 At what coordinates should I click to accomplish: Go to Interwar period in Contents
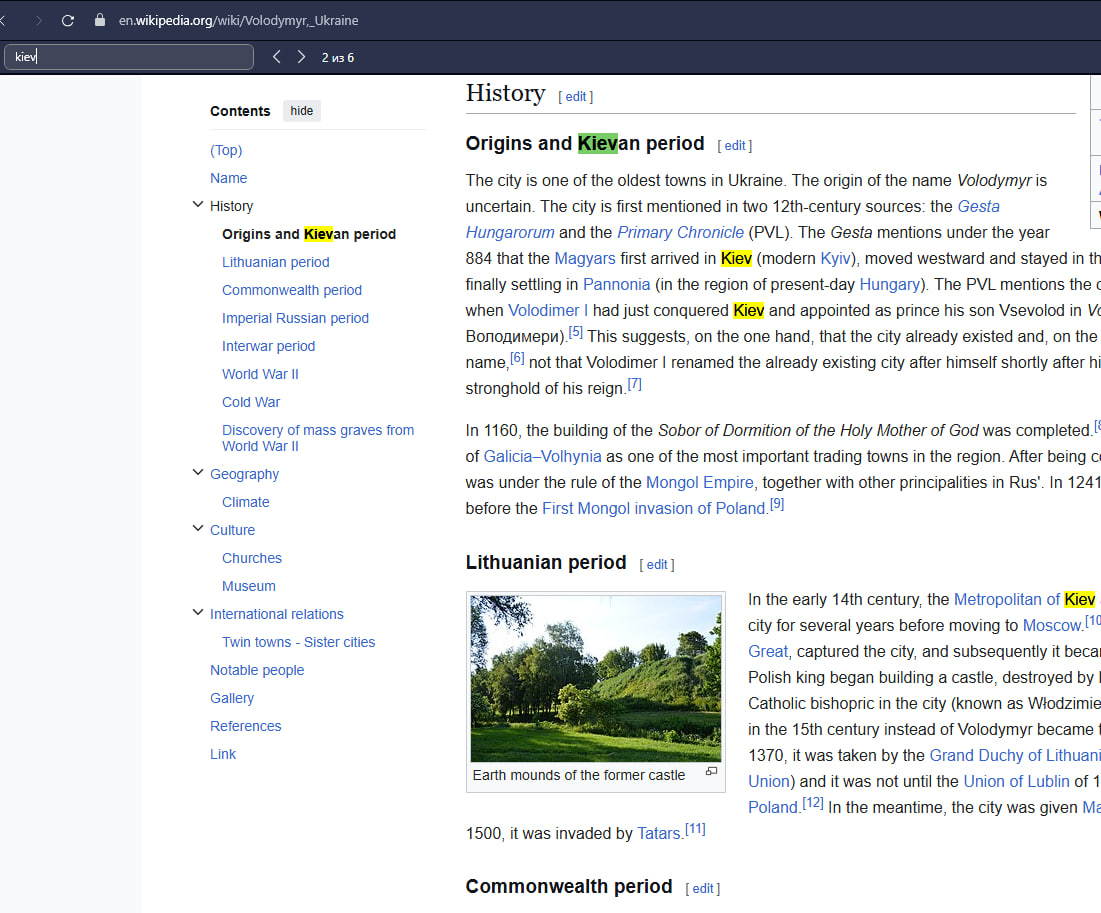[268, 347]
